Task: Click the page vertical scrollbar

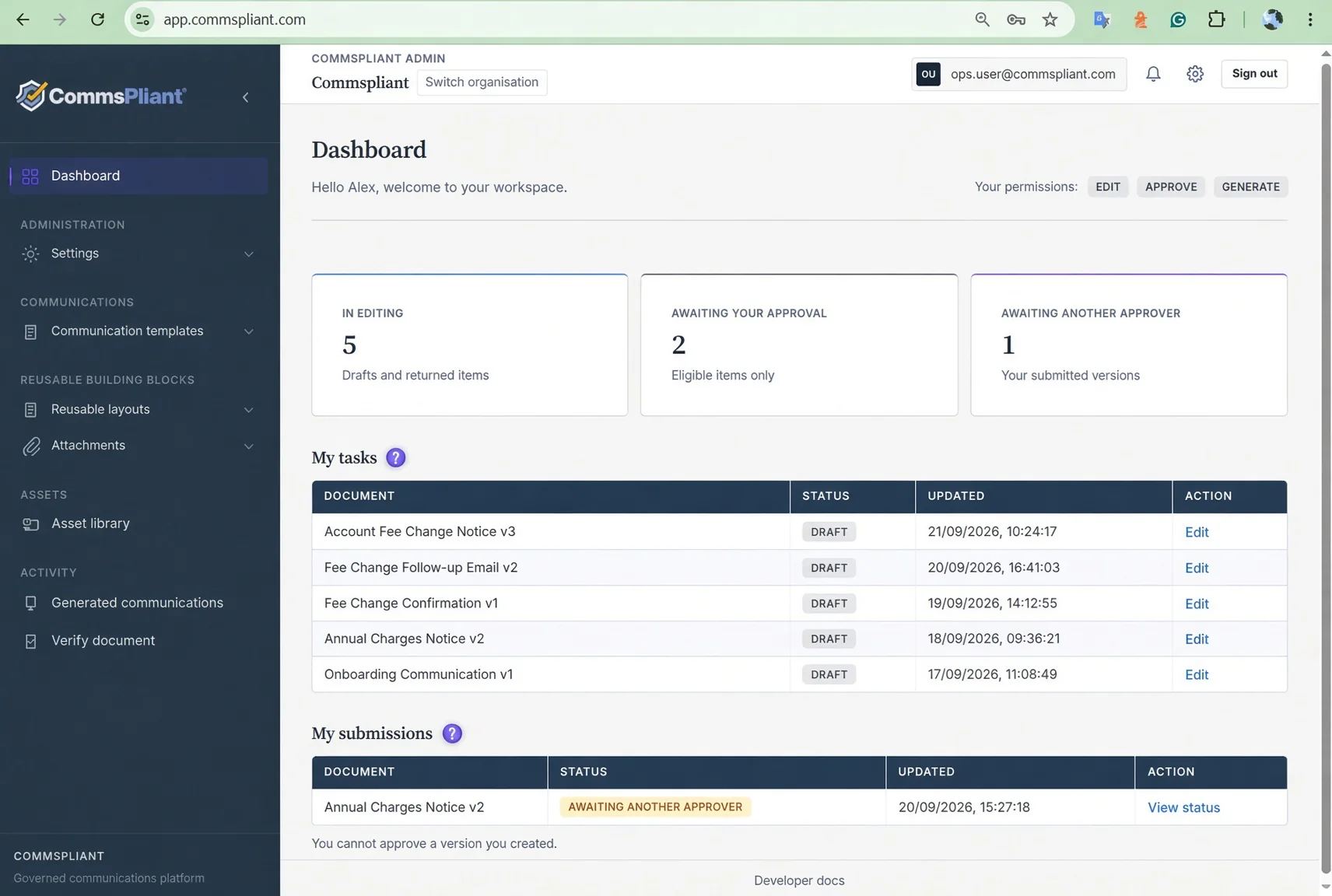Action: pos(1326,467)
